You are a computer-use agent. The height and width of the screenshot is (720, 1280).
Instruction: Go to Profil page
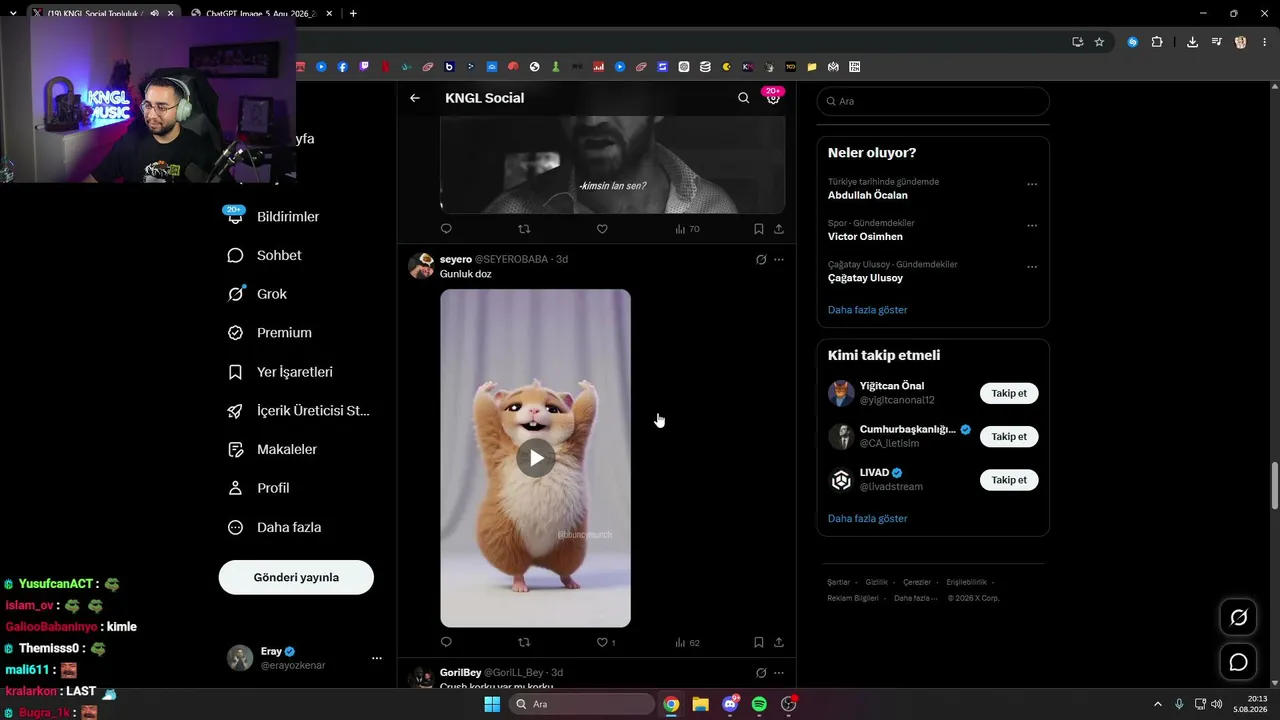click(x=259, y=488)
